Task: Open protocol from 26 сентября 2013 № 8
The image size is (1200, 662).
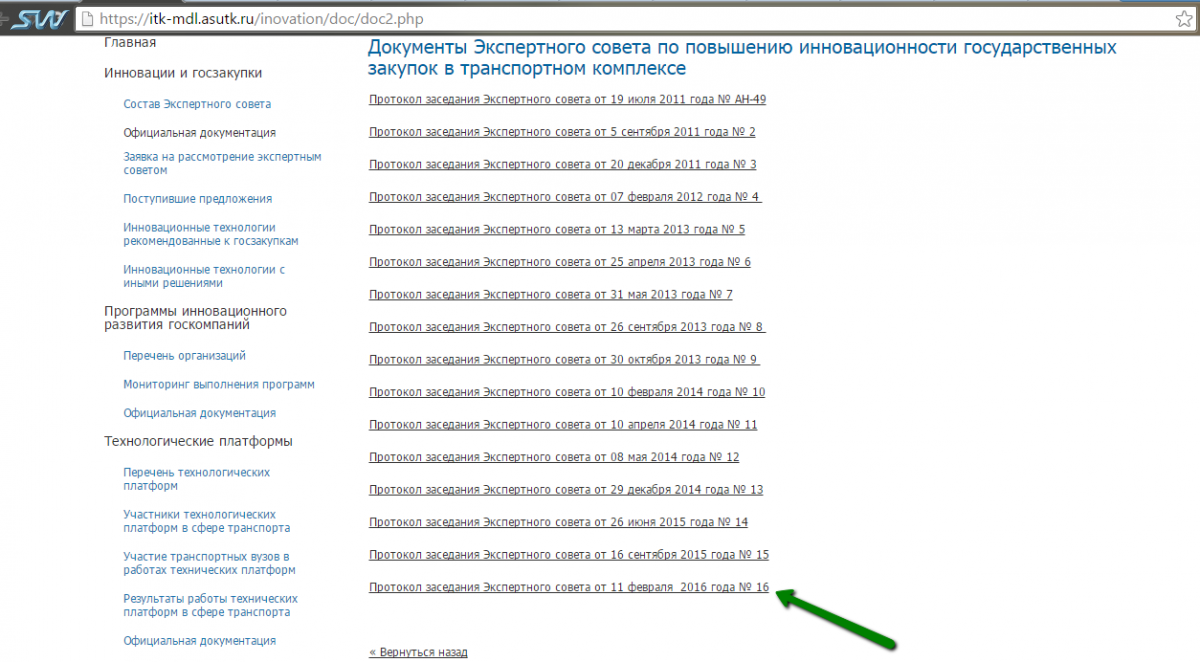Action: tap(566, 327)
